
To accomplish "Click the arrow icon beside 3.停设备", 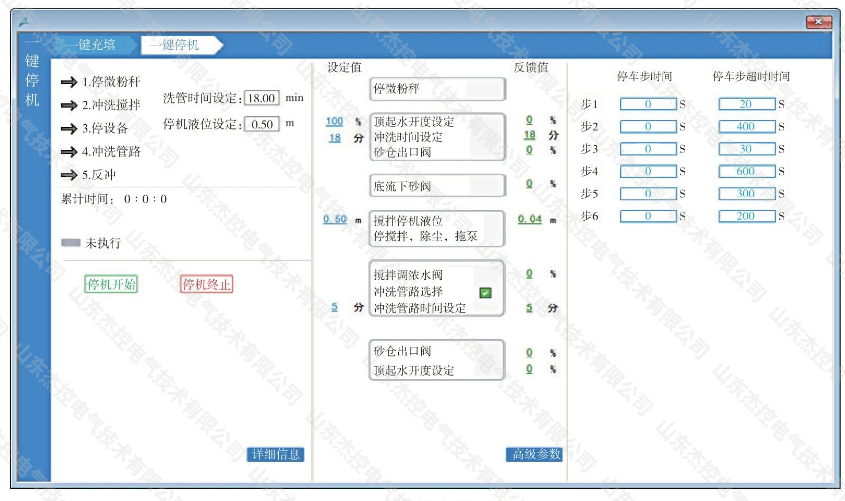I will coord(69,128).
